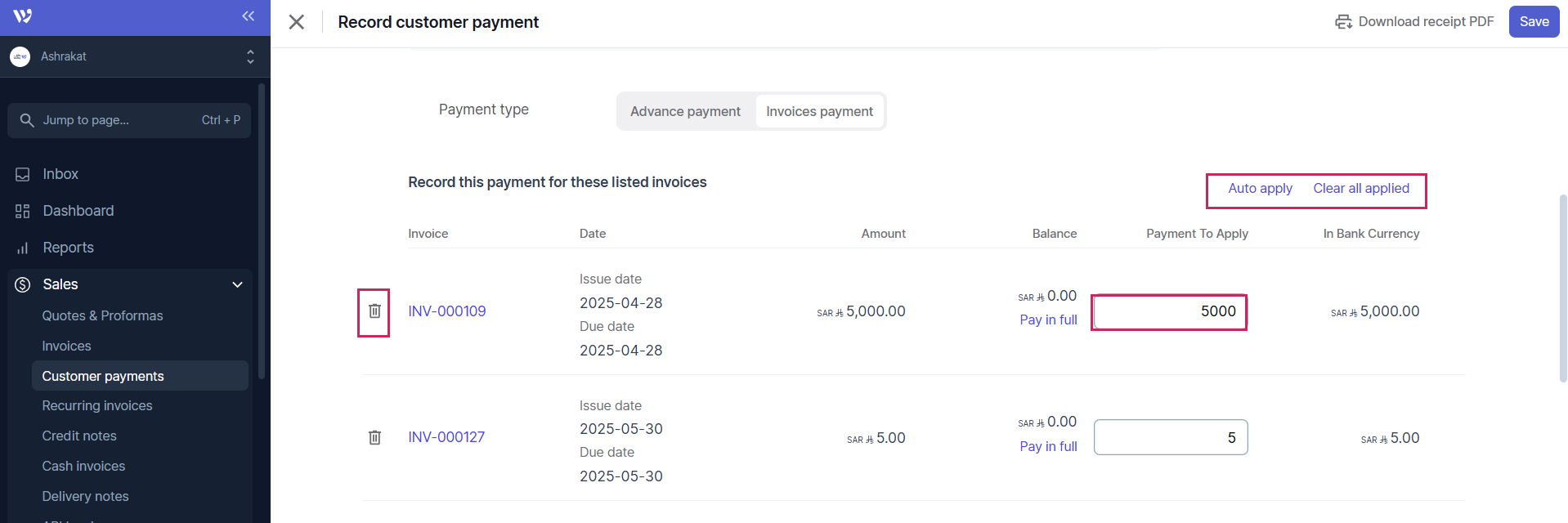Screen dimensions: 1568x523
Task: Navigate to Credit notes
Action: pyautogui.click(x=79, y=436)
